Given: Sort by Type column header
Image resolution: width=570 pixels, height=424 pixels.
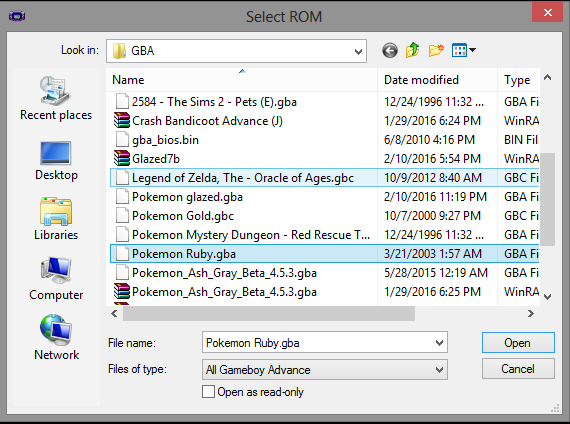Looking at the screenshot, I should [519, 80].
